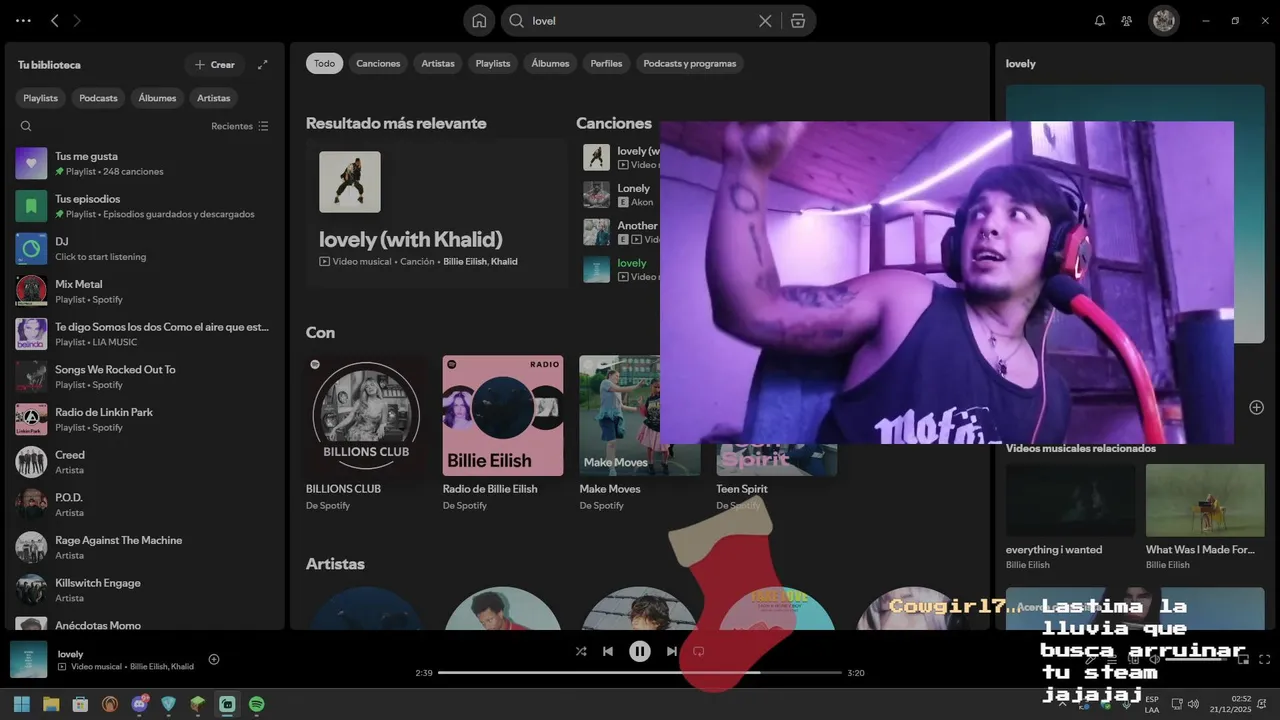1280x720 pixels.
Task: Select the Canciones search tab
Action: (x=378, y=63)
